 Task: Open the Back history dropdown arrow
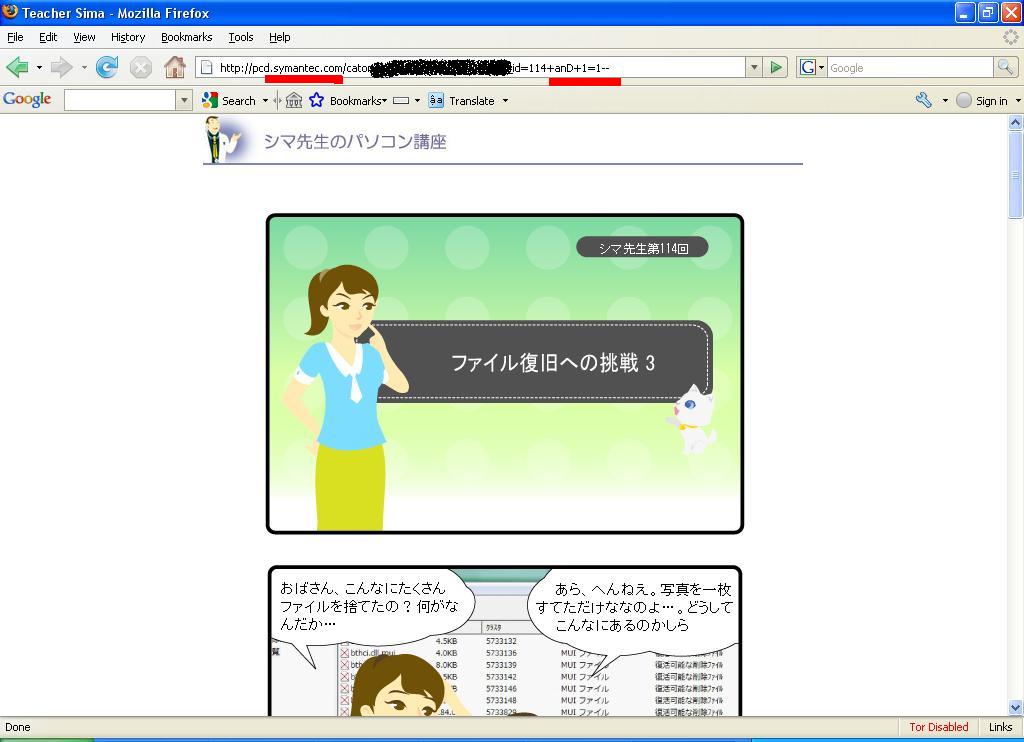(x=39, y=67)
